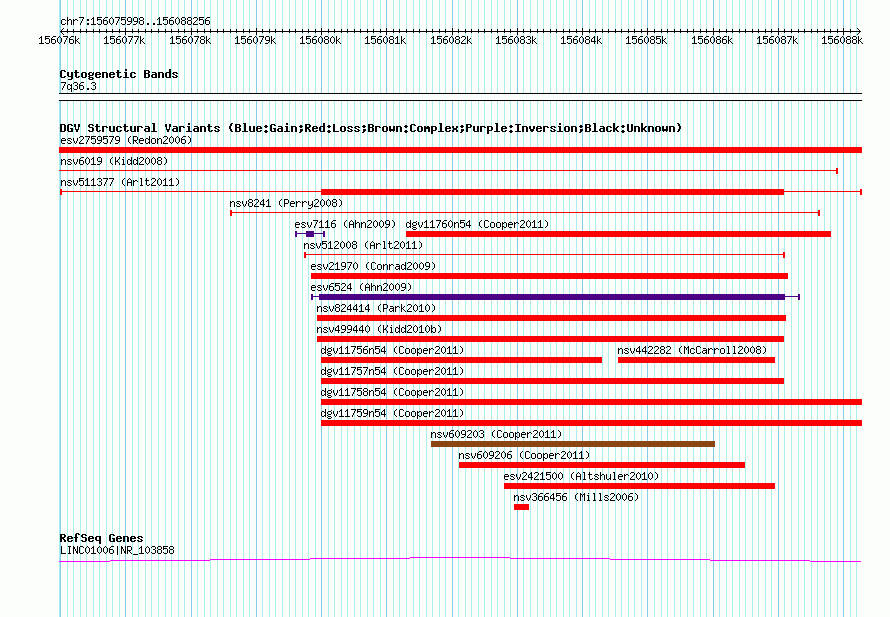Screen dimensions: 890x617
Task: Click the 156076k ruler tick label
Action: click(x=59, y=40)
